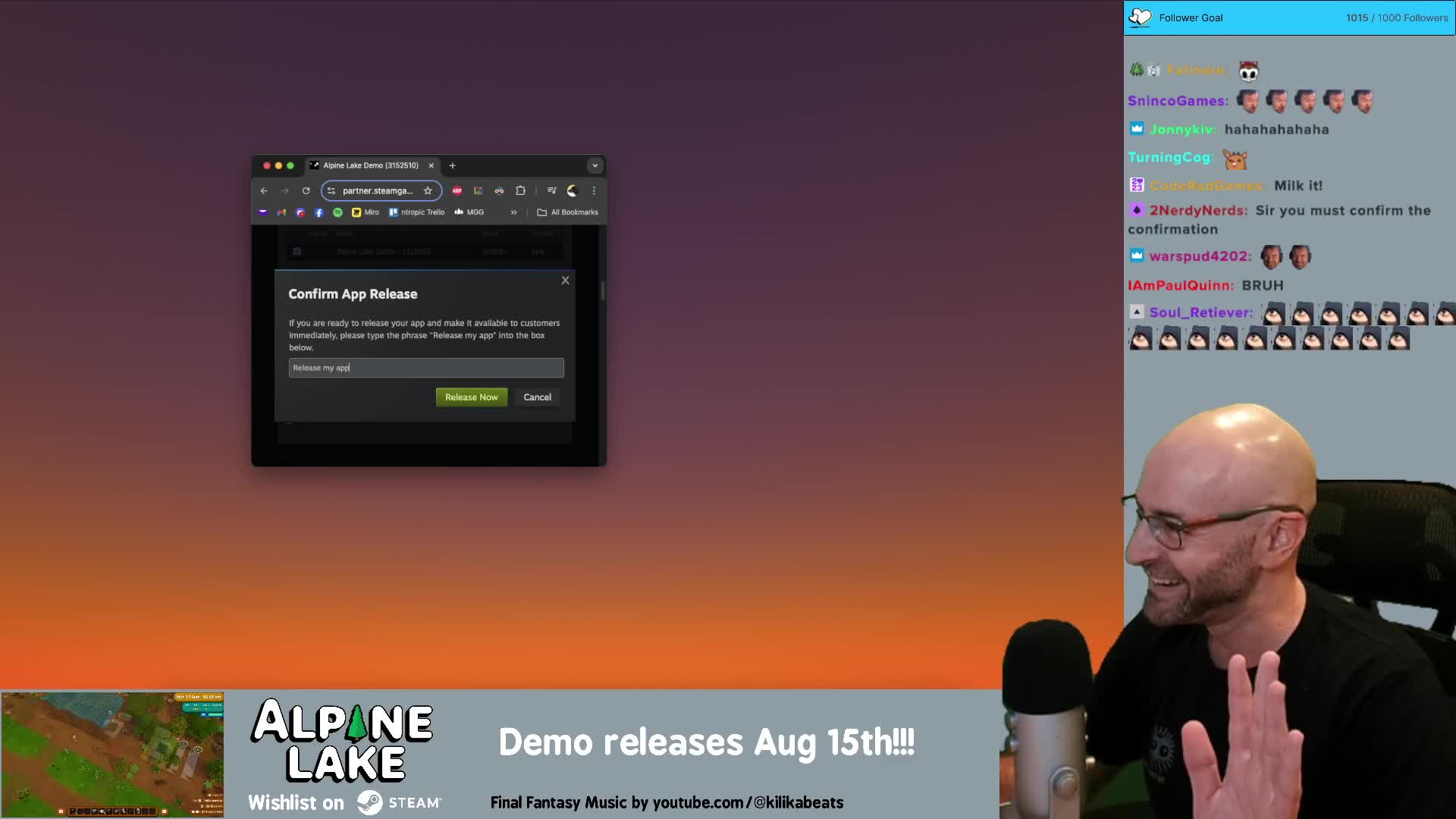Image resolution: width=1456 pixels, height=819 pixels.
Task: Open the Chrome three-dot menu
Action: coord(595,191)
